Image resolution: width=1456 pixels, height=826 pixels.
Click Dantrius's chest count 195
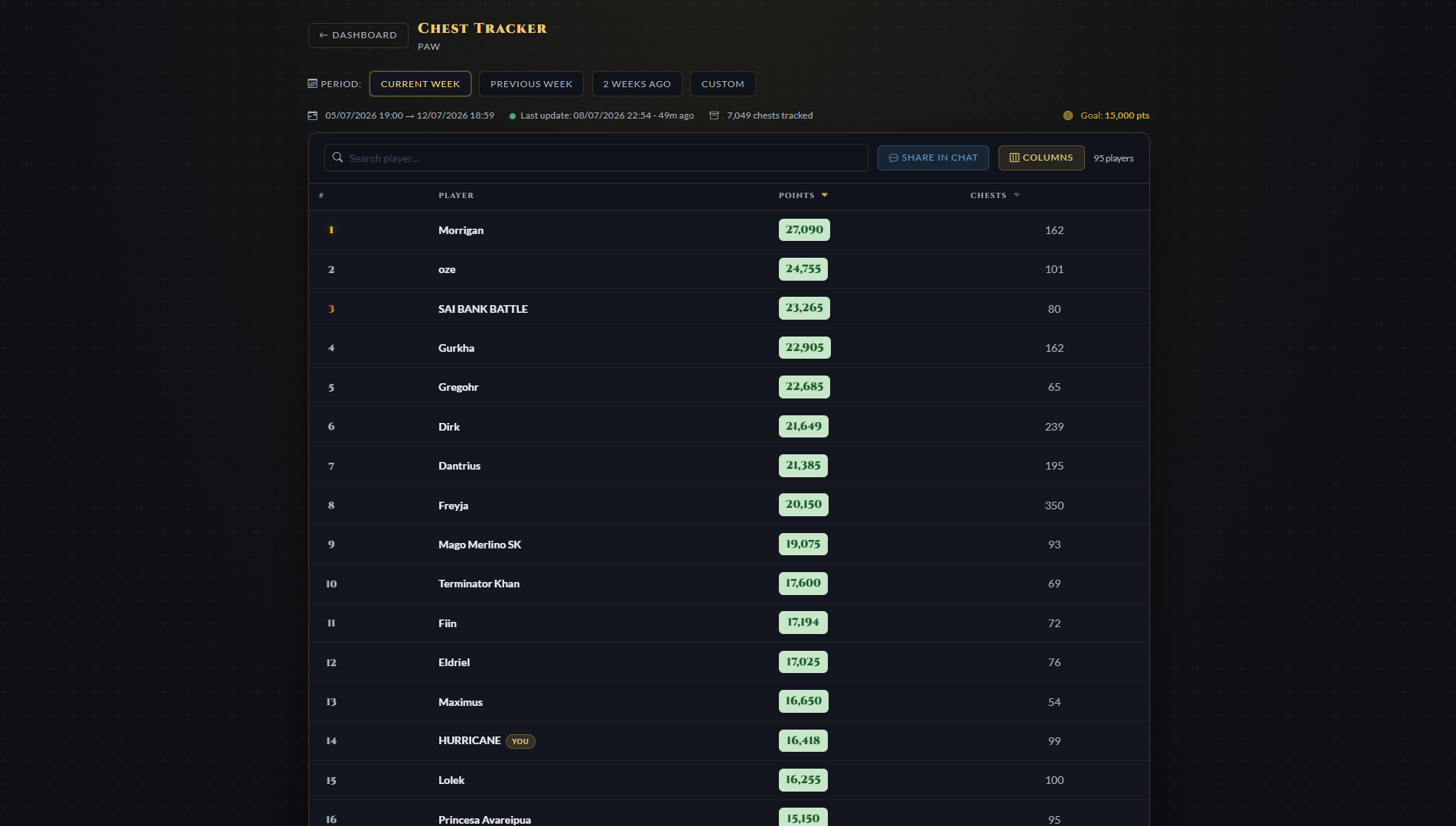pos(1054,466)
